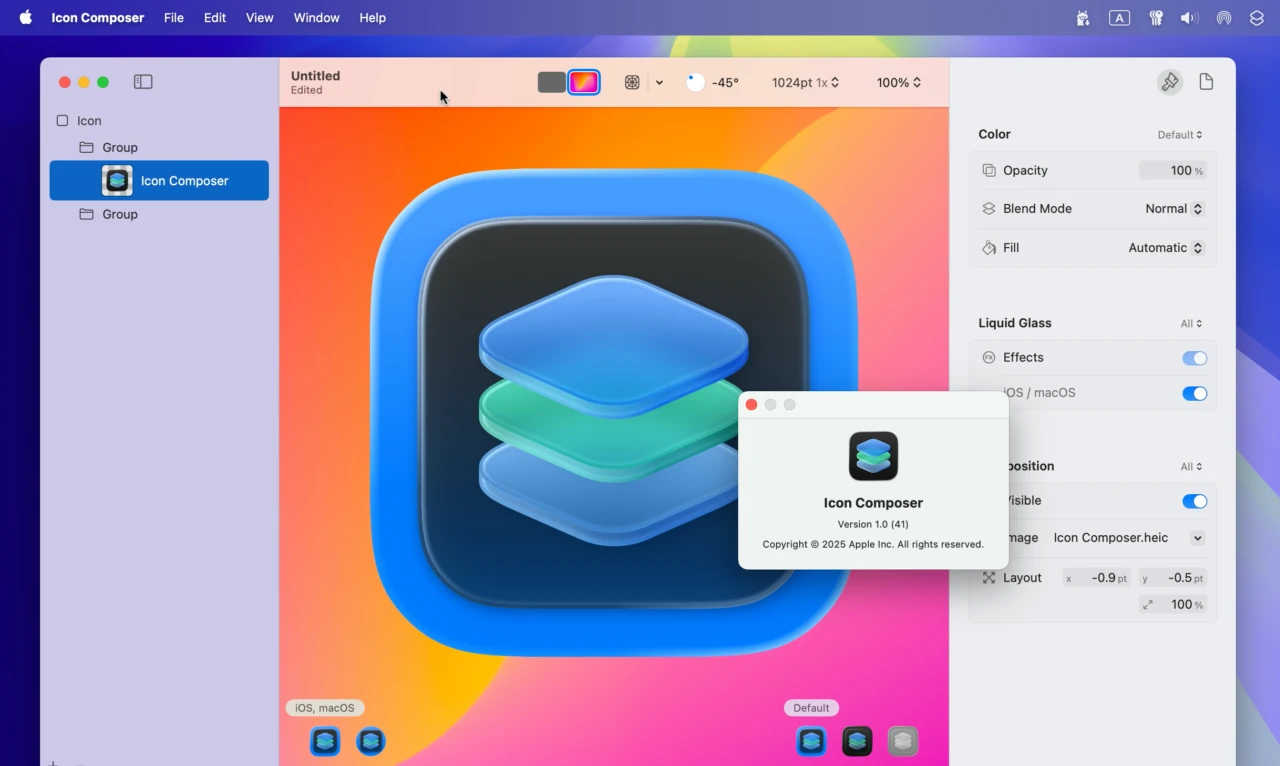Open the Window menu

316,17
